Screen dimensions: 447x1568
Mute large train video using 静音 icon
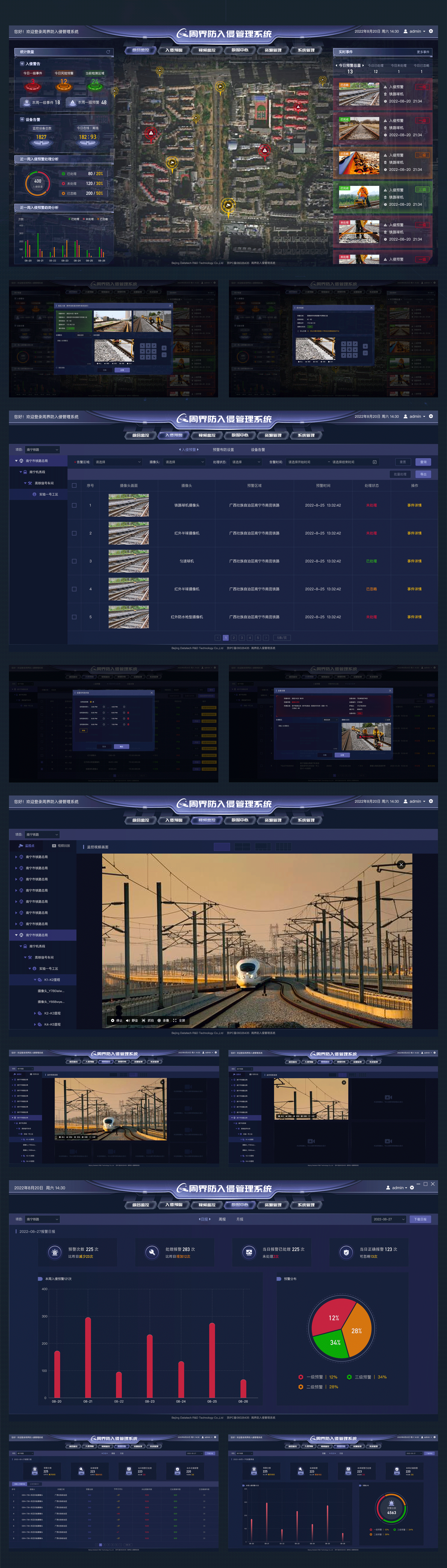click(128, 1021)
